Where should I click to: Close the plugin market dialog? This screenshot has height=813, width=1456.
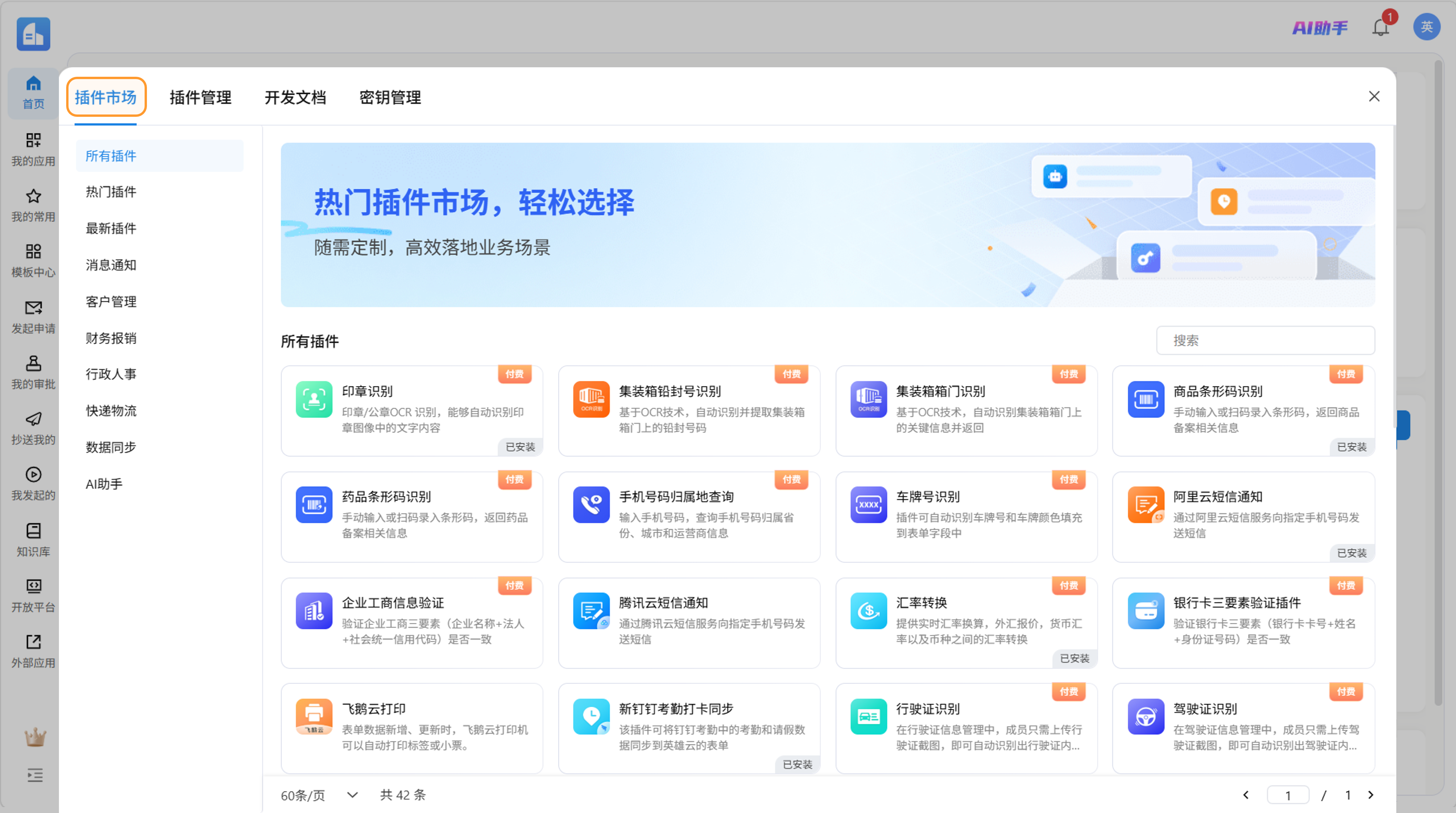click(x=1374, y=97)
